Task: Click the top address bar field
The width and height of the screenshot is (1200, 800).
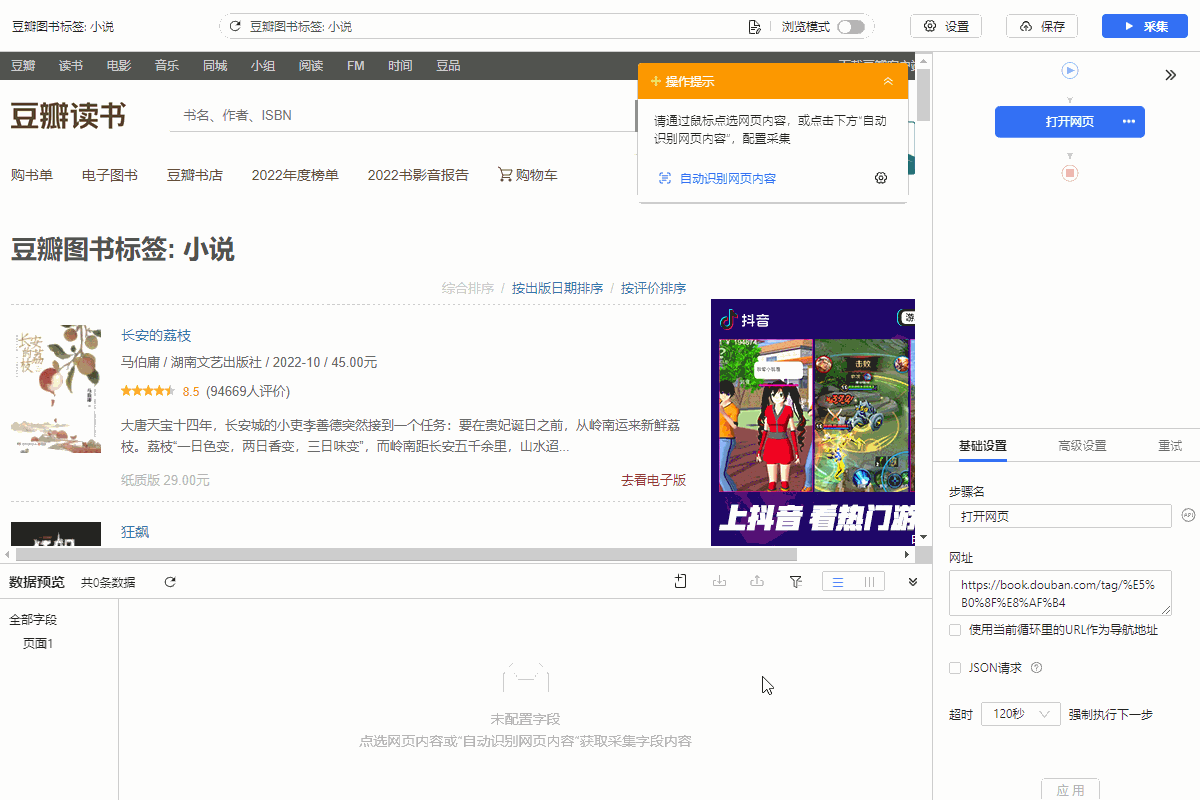Action: point(546,27)
